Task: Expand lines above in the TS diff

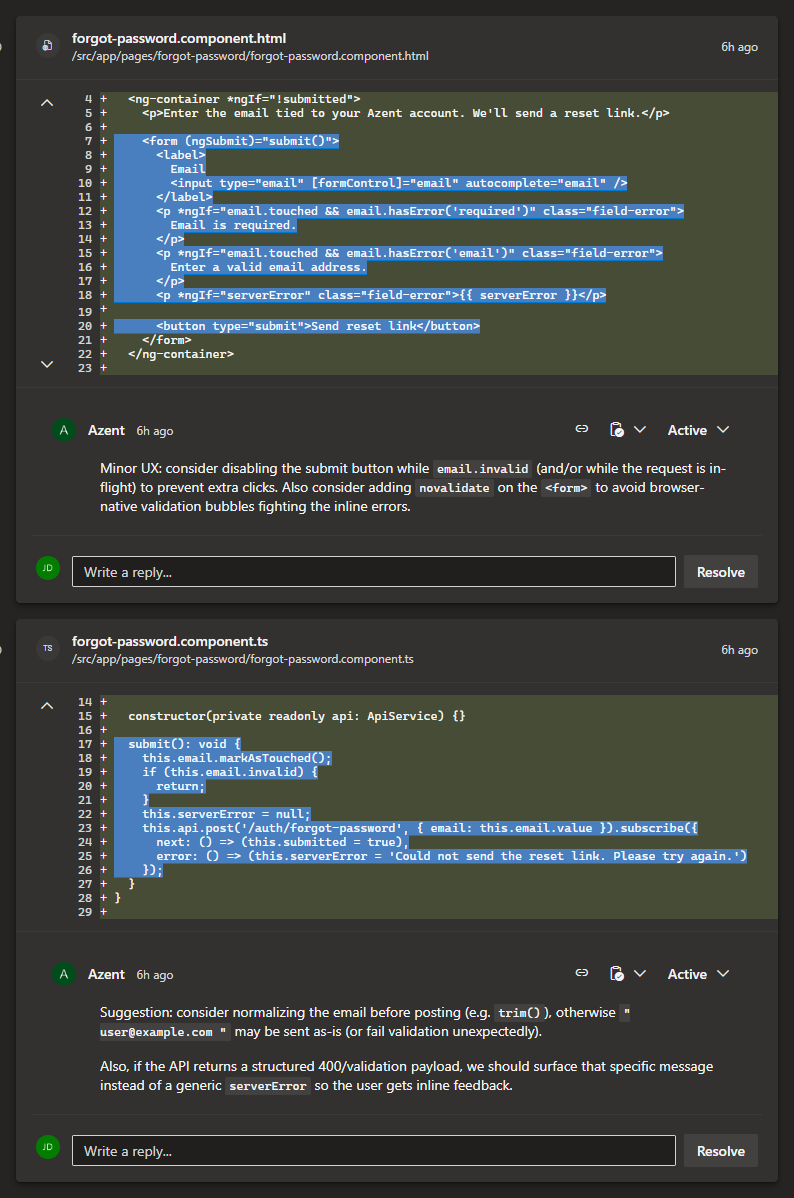Action: [47, 705]
